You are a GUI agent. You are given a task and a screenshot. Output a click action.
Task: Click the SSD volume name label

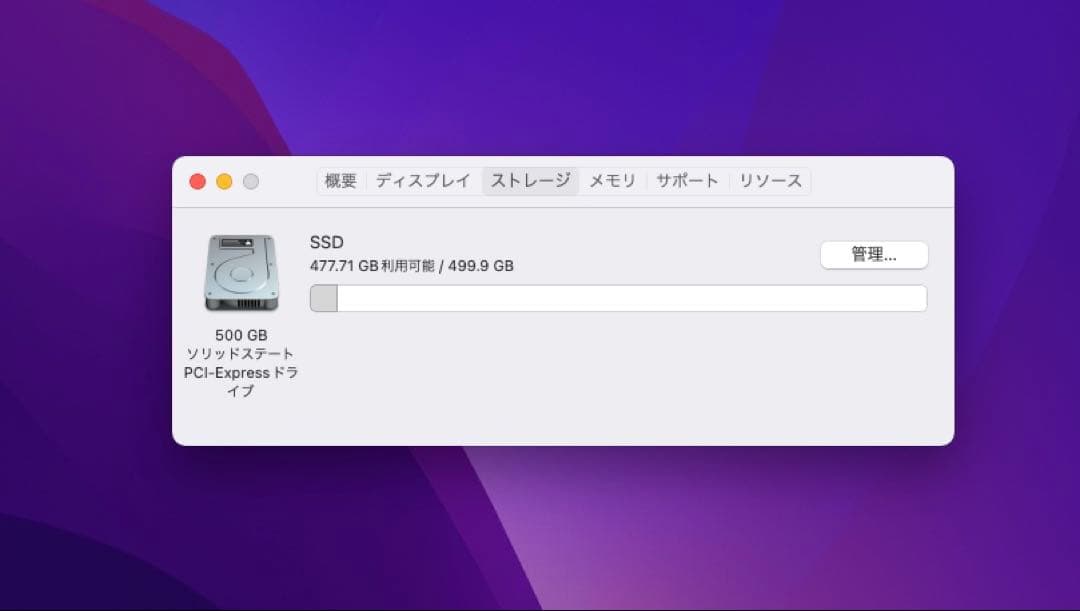[x=327, y=242]
